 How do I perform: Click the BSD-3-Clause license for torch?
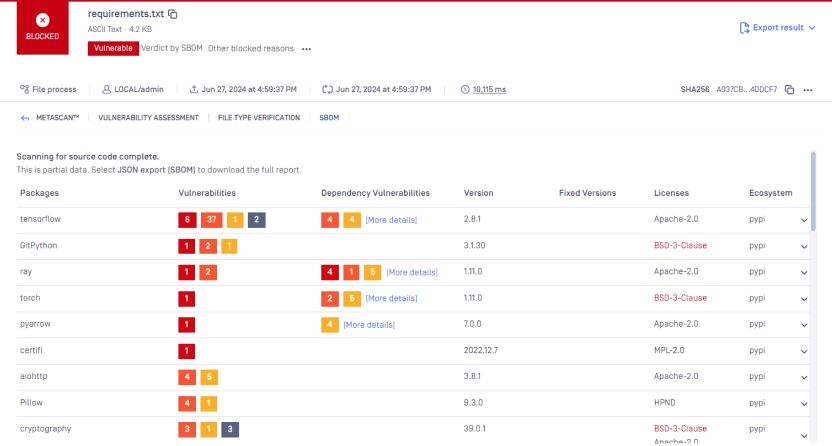click(x=680, y=298)
